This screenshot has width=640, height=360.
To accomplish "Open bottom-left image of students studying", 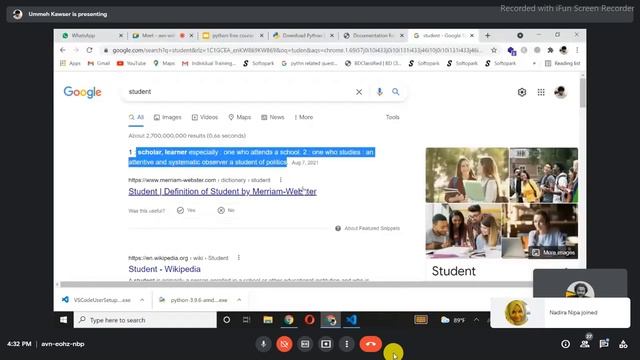I will 463,231.
